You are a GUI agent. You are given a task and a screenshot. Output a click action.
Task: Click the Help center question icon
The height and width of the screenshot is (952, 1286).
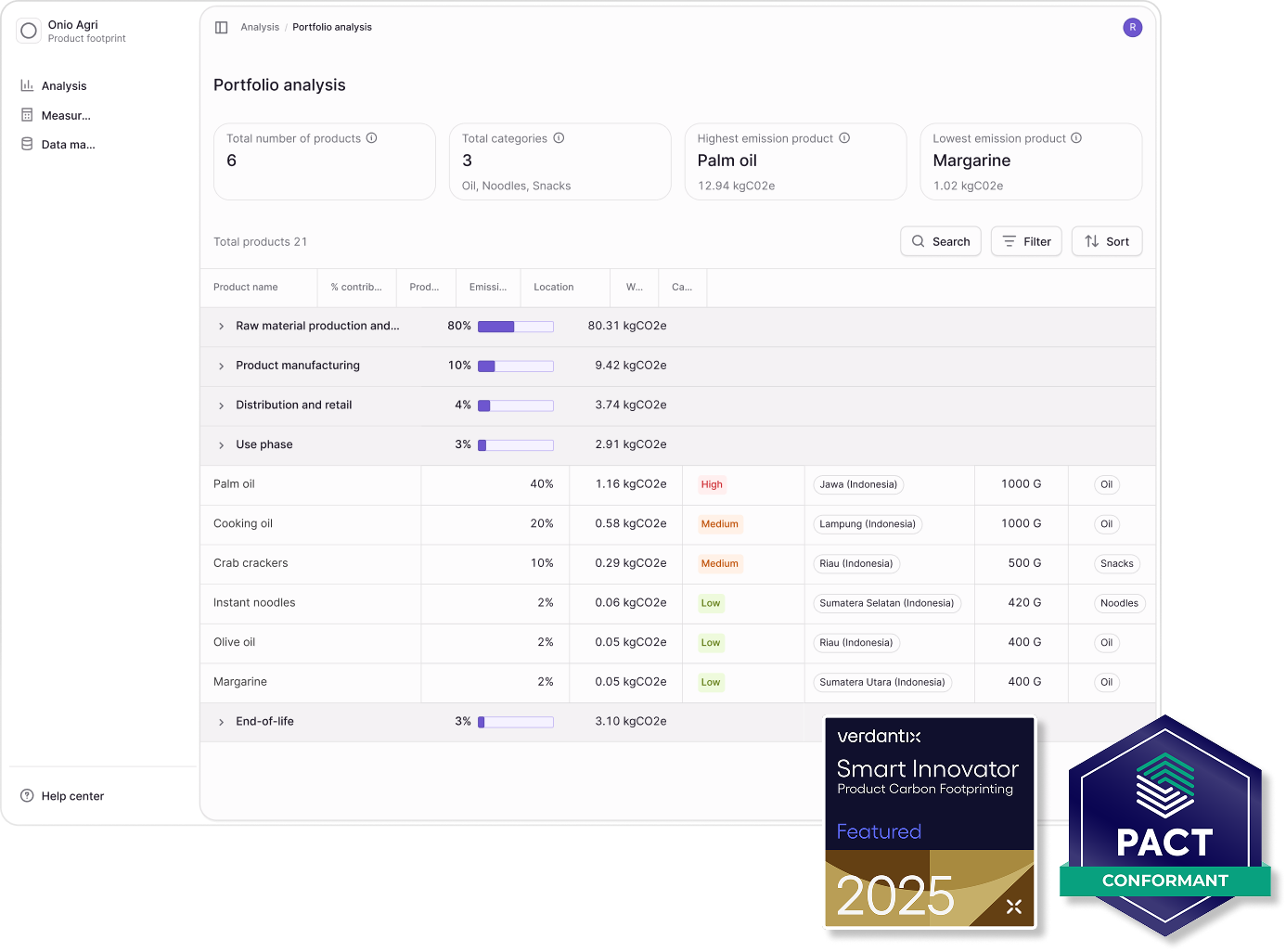coord(27,796)
